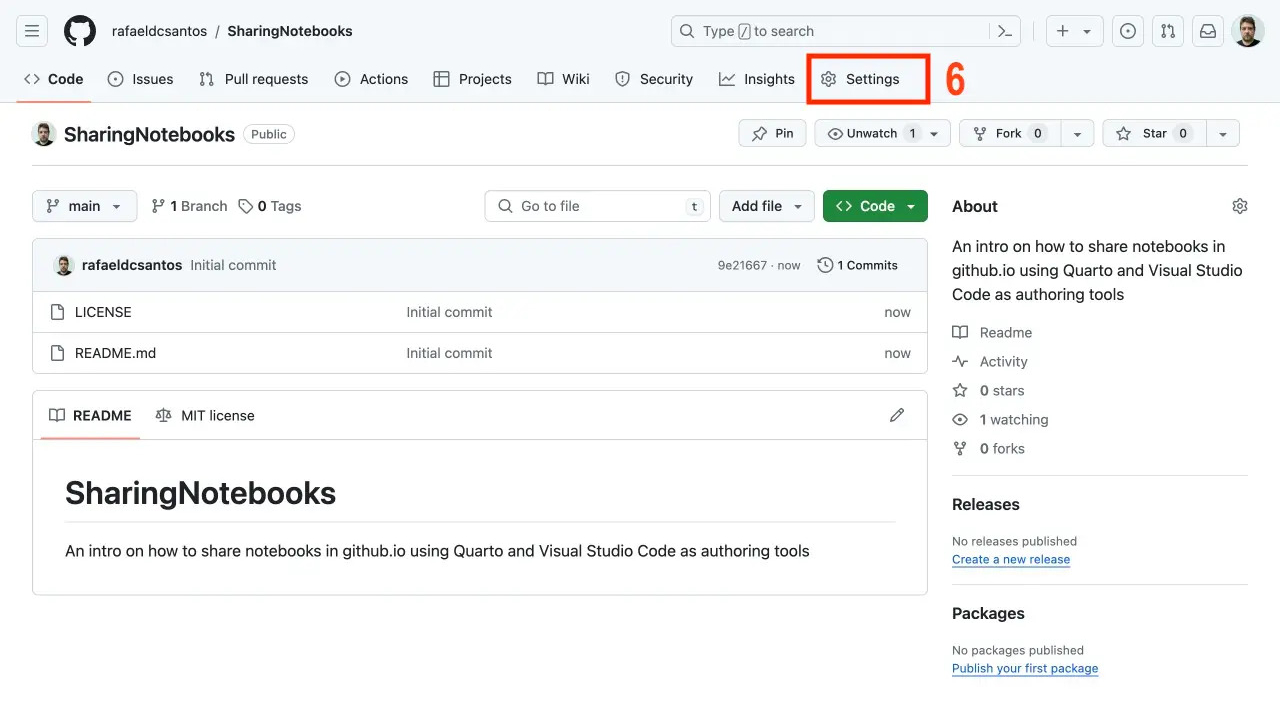Click the SharingNotebooks breadcrumb link
The width and height of the screenshot is (1280, 720).
point(290,31)
